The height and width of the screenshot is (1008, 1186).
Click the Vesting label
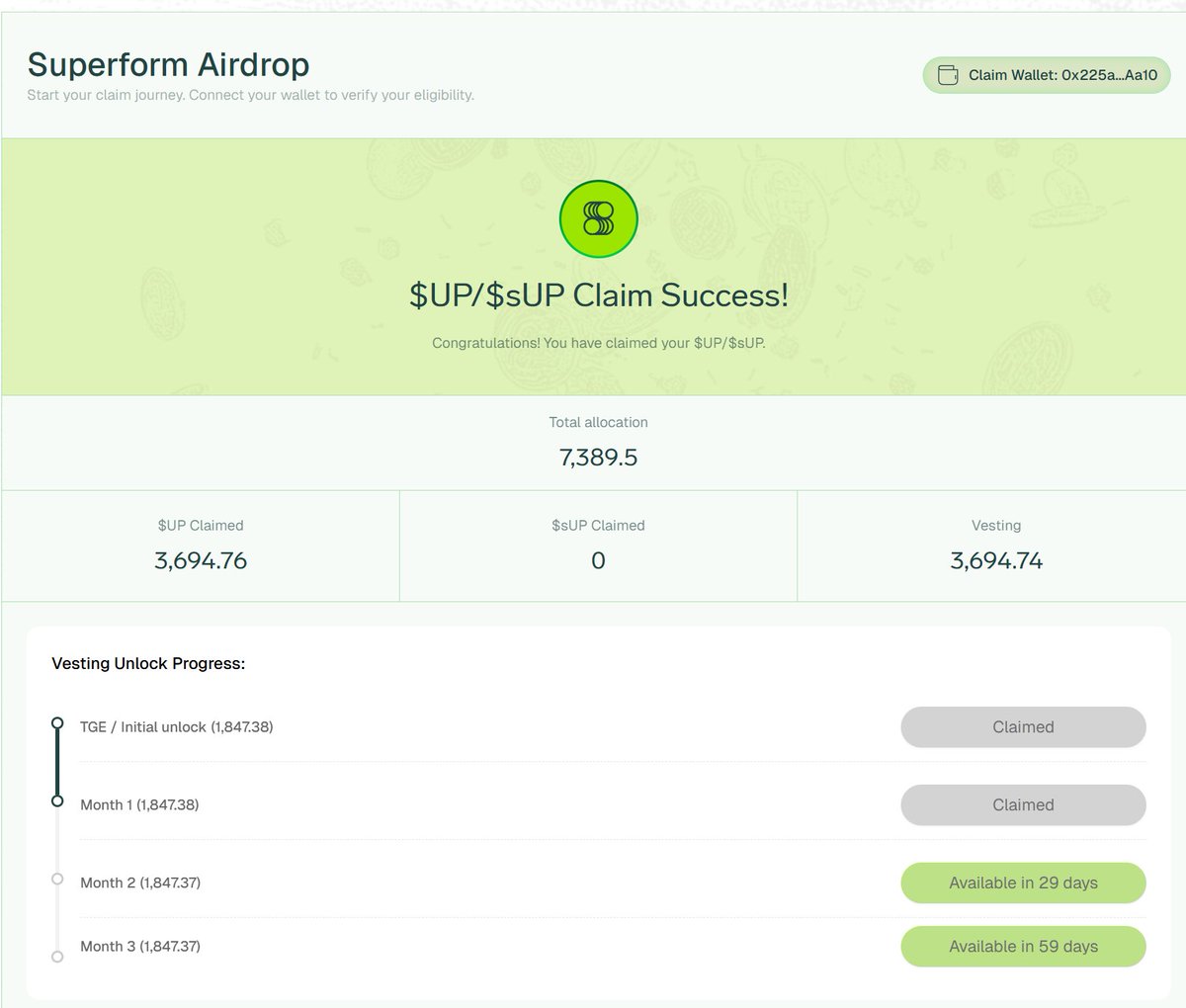(996, 526)
